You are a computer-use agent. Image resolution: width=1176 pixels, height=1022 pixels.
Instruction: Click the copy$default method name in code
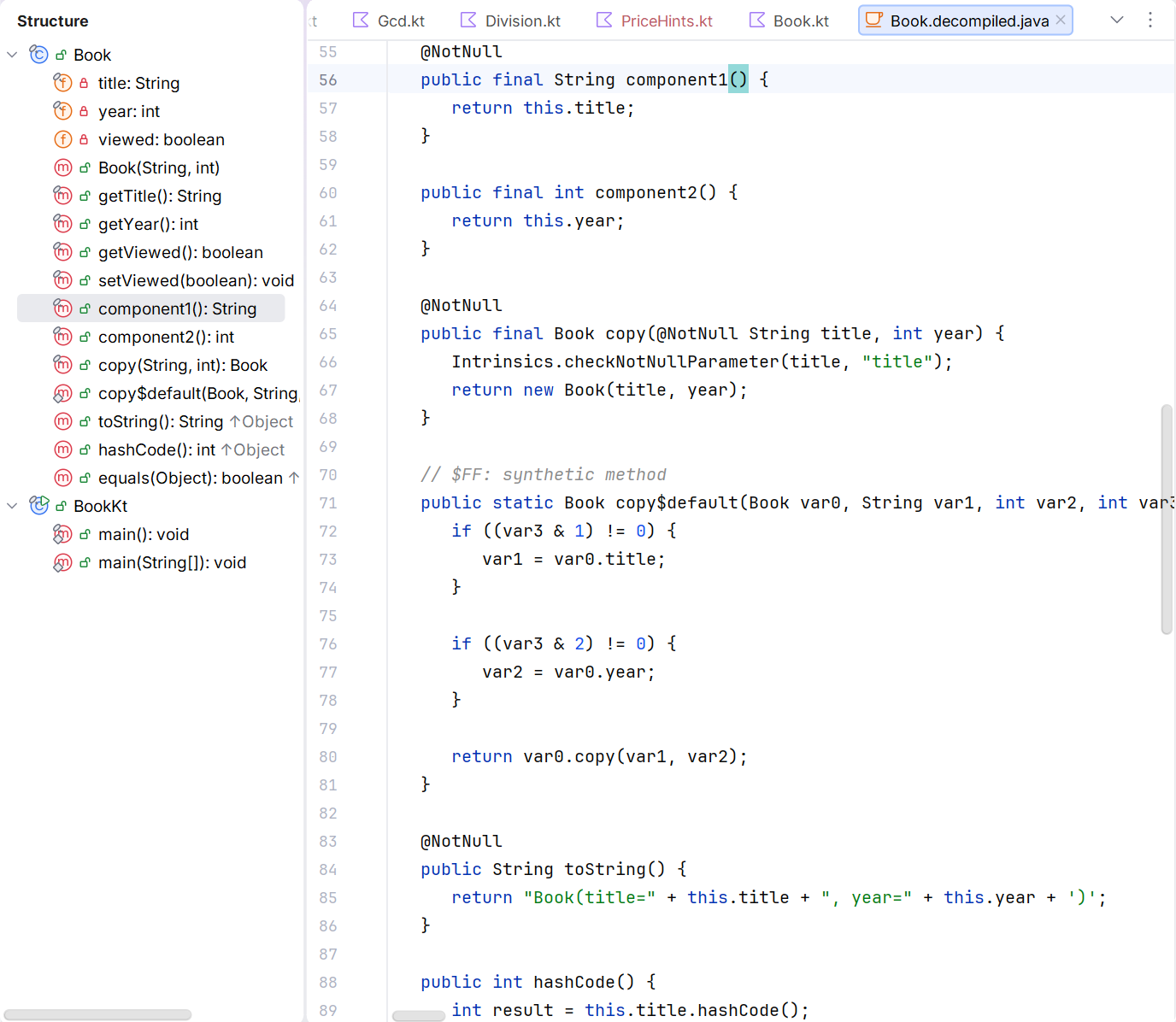pyautogui.click(x=677, y=502)
